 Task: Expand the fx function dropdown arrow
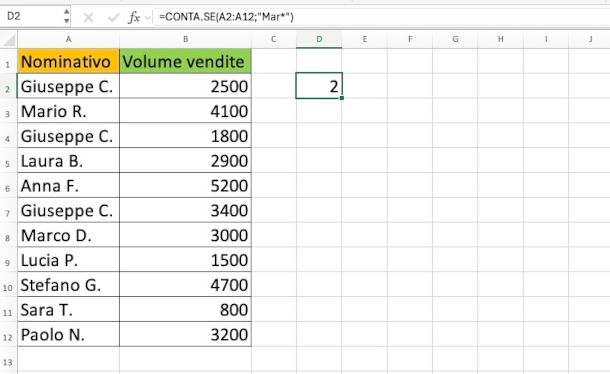point(148,18)
